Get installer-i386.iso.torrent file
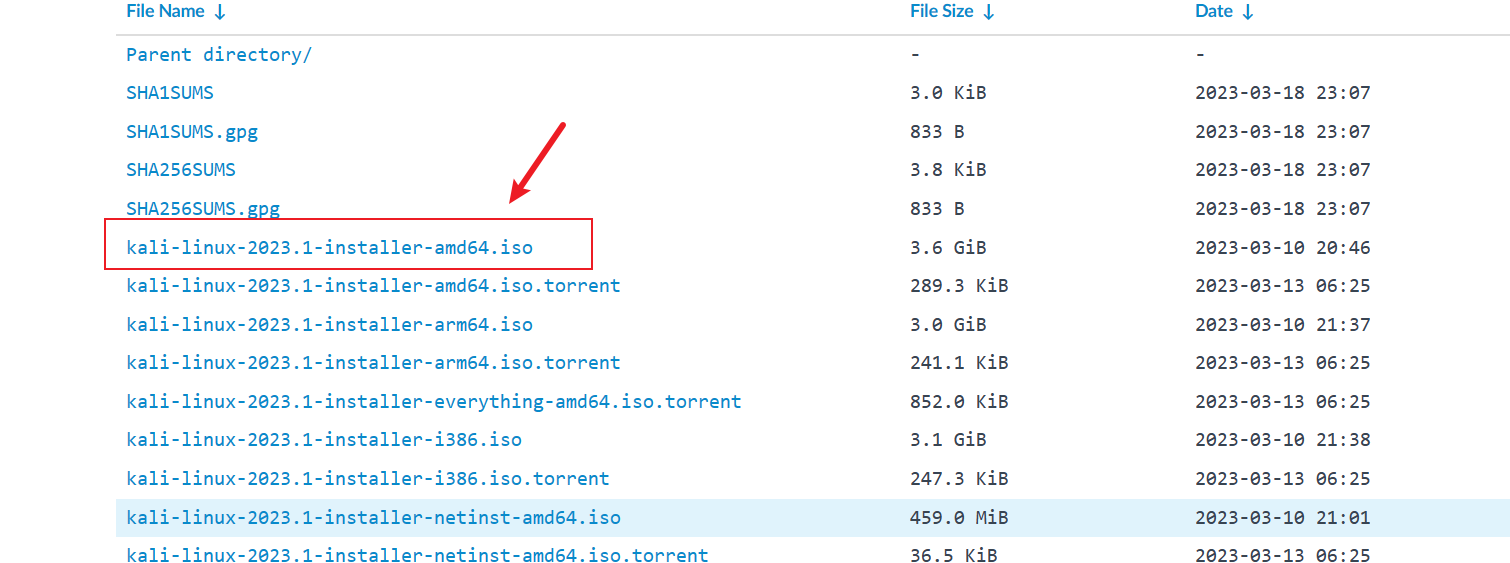The width and height of the screenshot is (1510, 563). 368,479
